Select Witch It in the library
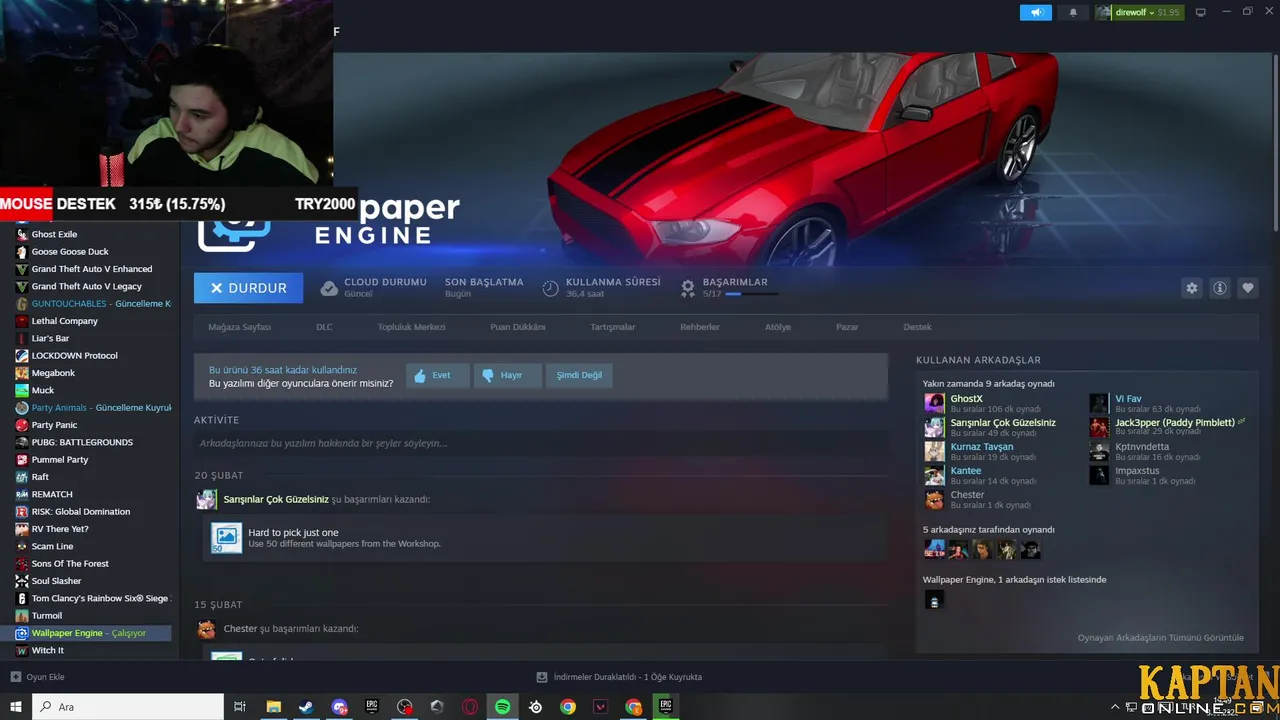The width and height of the screenshot is (1280, 720). coord(47,650)
